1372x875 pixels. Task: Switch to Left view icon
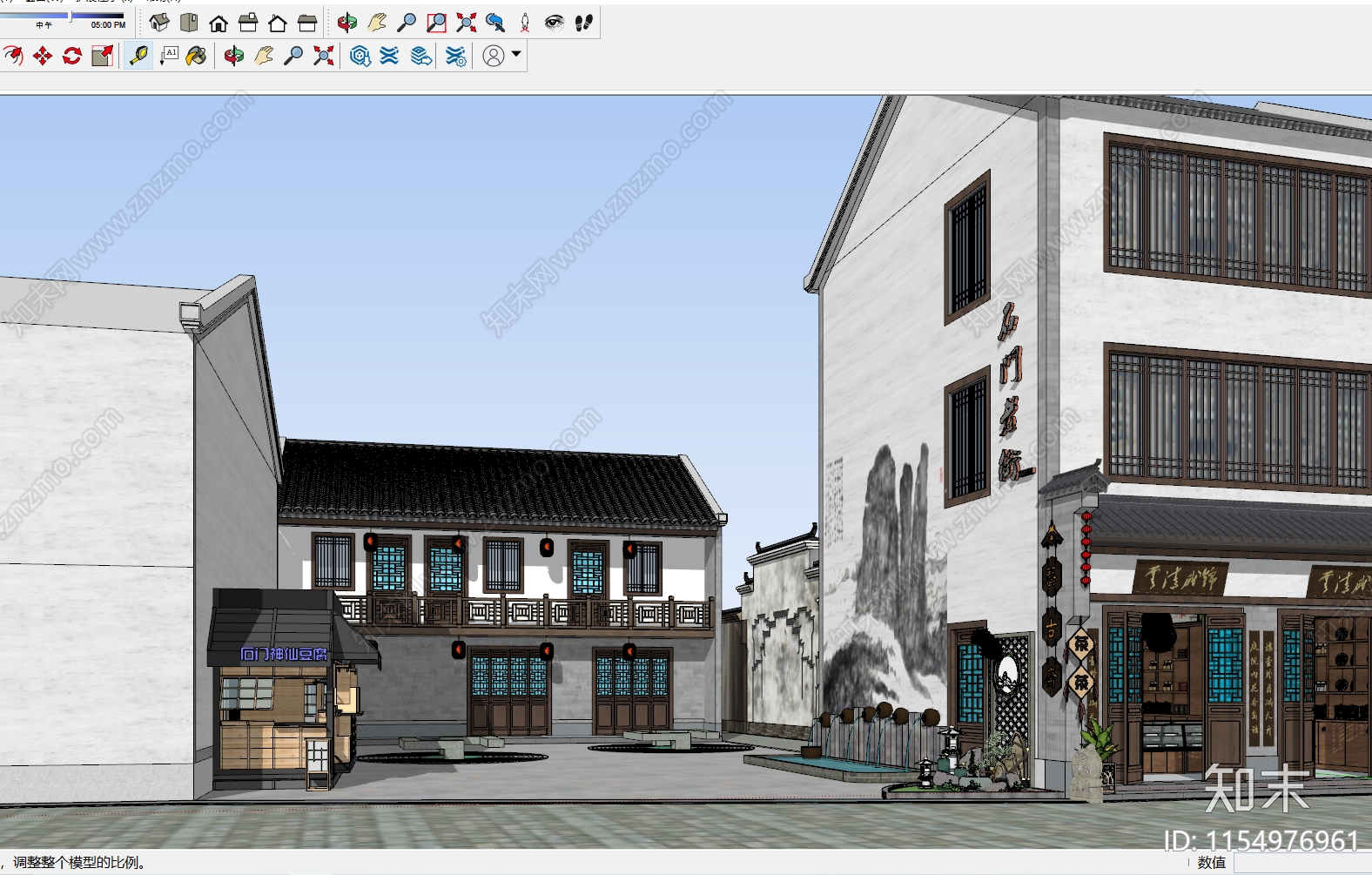click(307, 22)
